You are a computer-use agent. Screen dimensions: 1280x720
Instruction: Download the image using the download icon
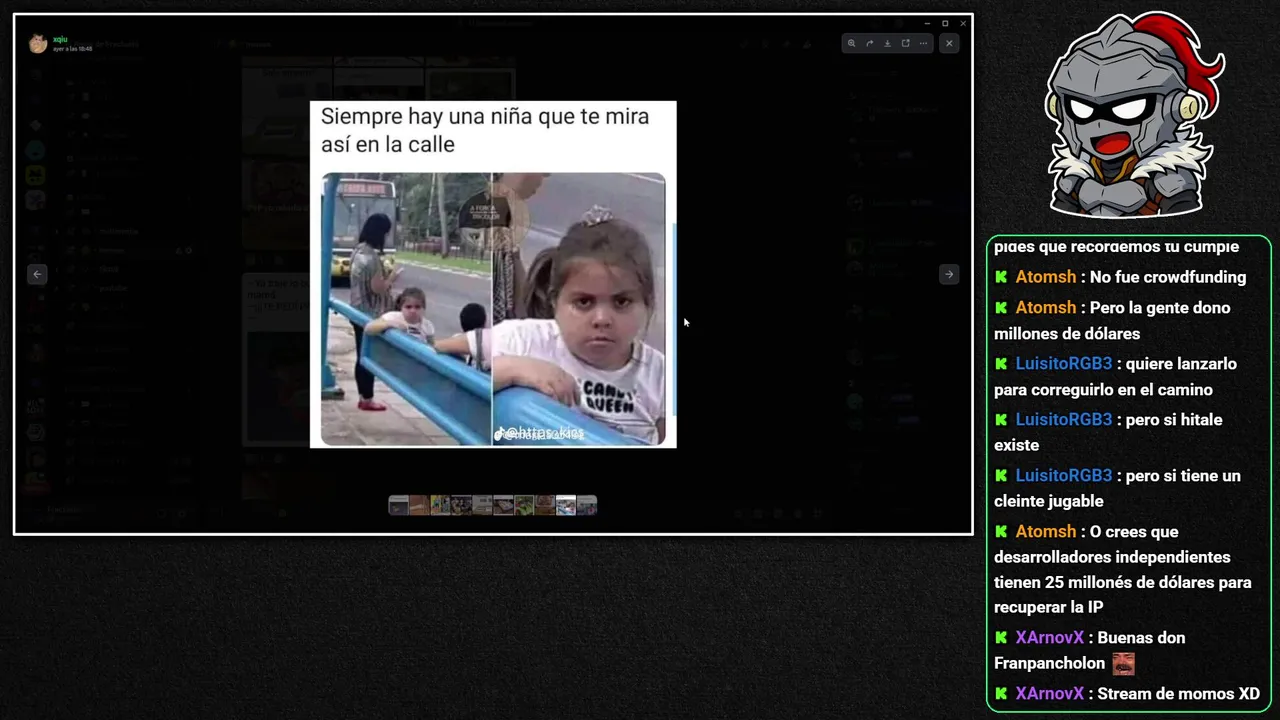pos(887,43)
